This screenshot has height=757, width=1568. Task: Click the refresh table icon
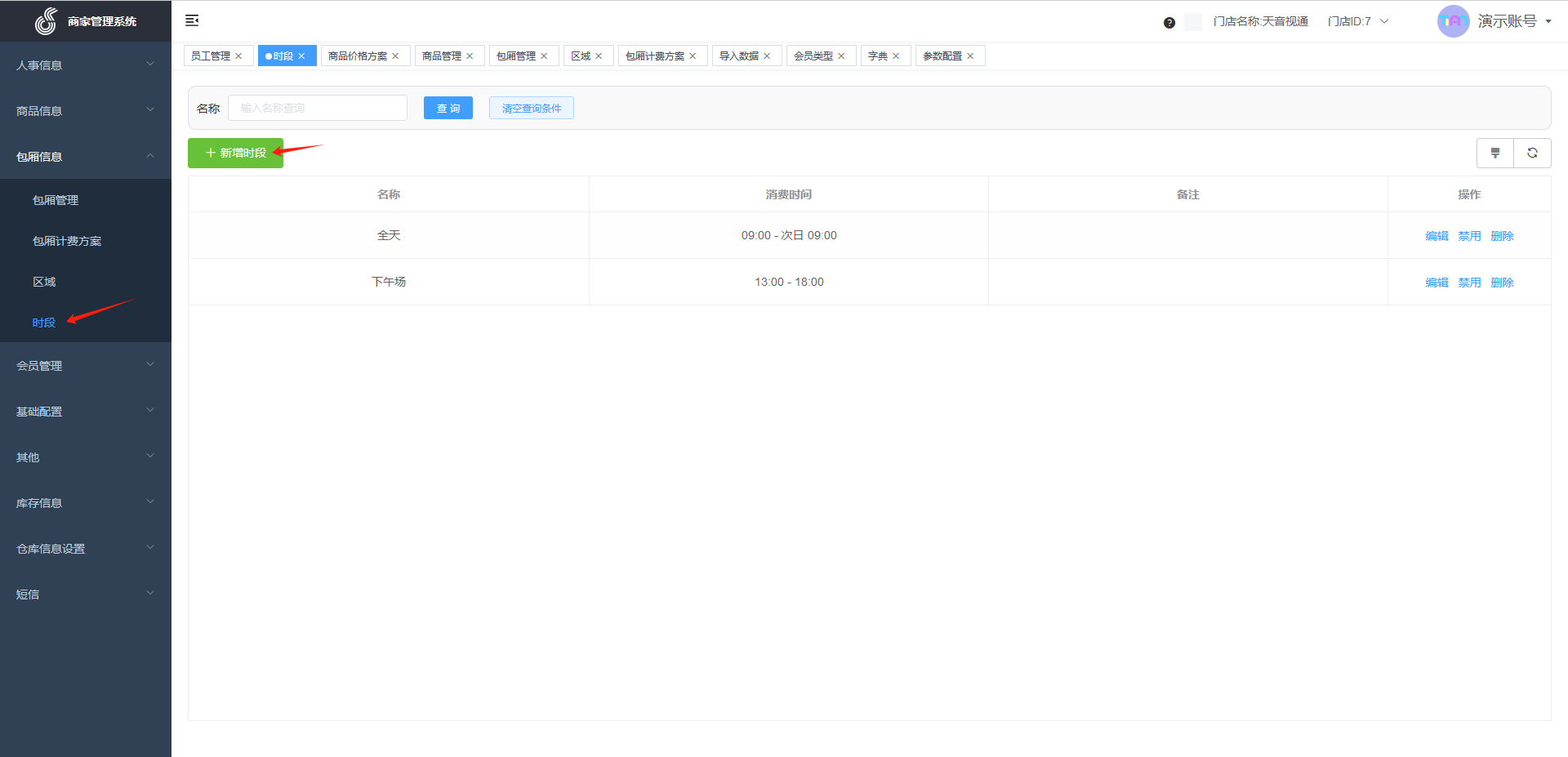click(1532, 153)
